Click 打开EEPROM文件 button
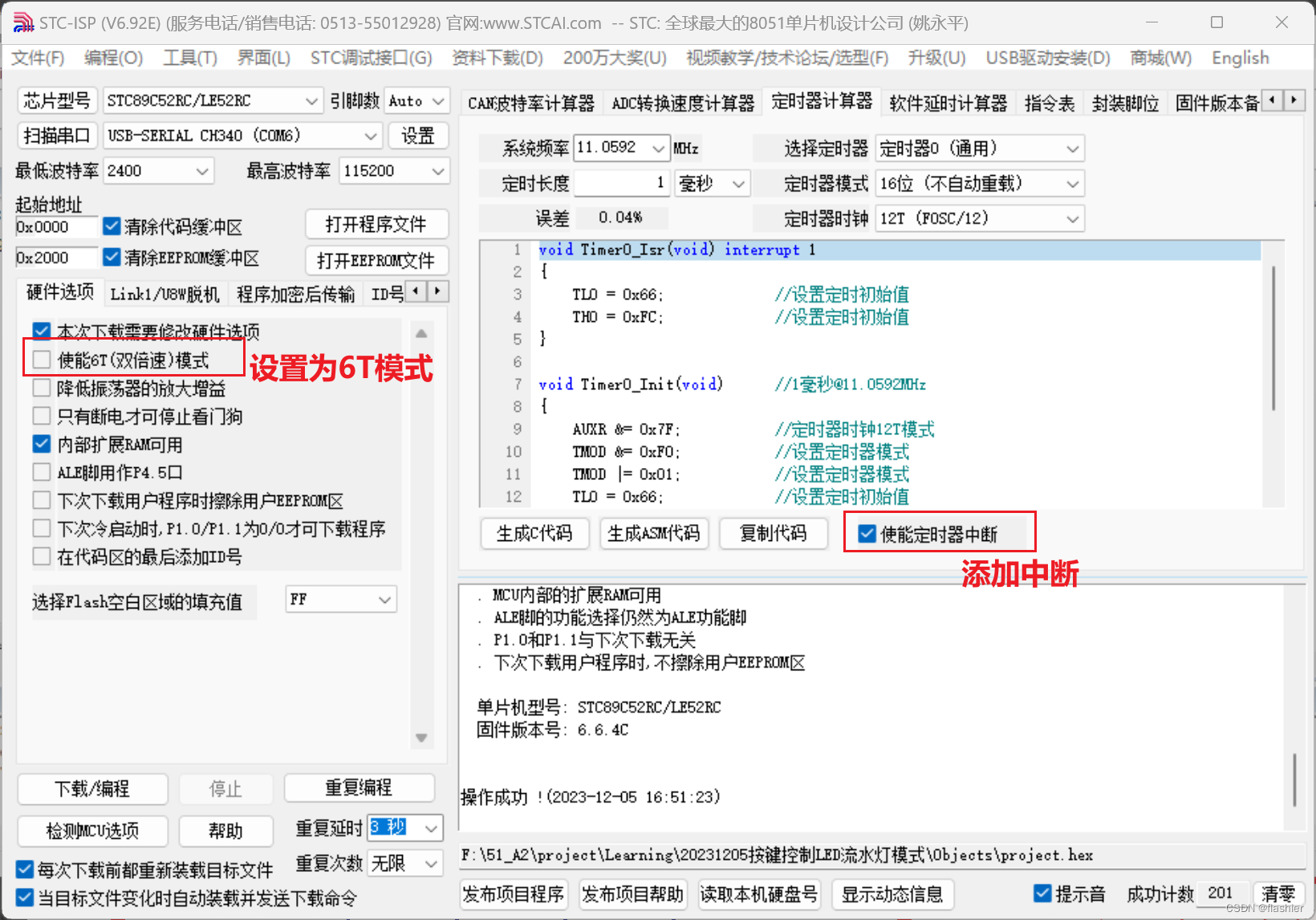Image resolution: width=1316 pixels, height=920 pixels. pyautogui.click(x=376, y=260)
